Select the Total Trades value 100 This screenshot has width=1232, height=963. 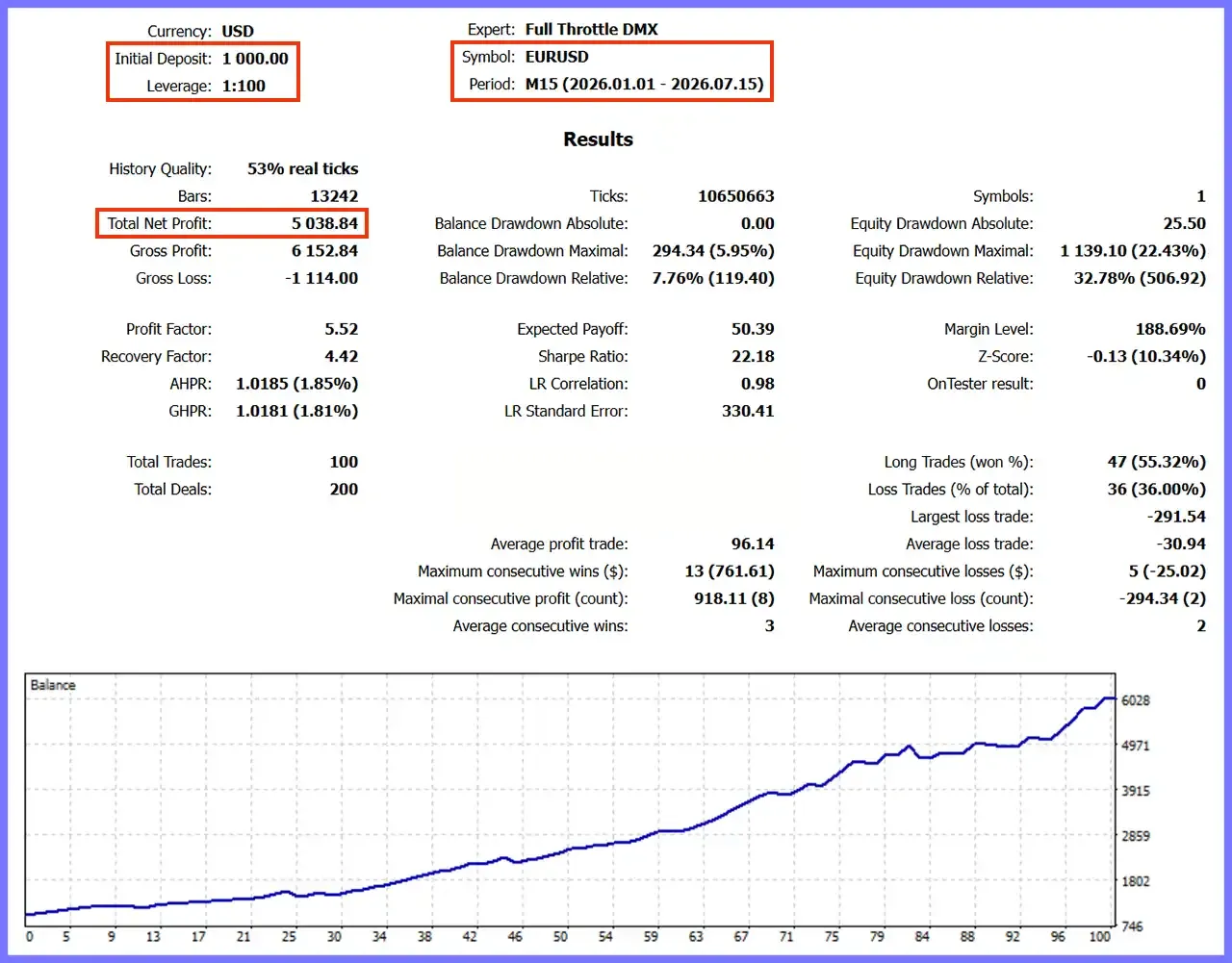pos(344,462)
